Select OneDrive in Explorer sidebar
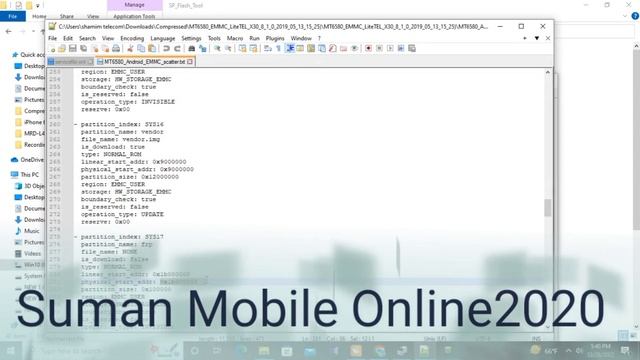 27,160
